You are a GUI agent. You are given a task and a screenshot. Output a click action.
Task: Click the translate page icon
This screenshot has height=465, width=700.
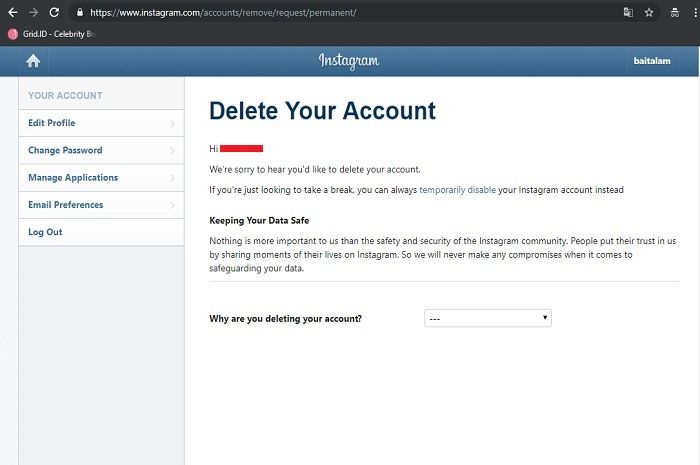(x=628, y=13)
